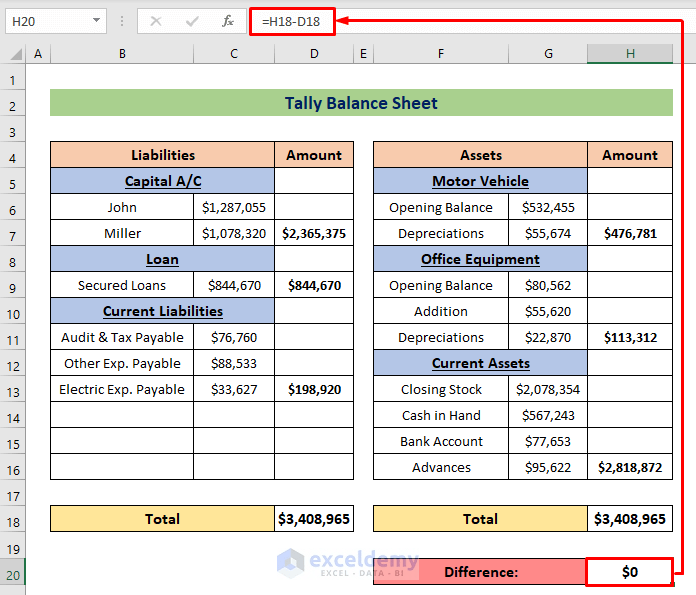Select the Assets header cell
696x595 pixels.
tap(481, 155)
